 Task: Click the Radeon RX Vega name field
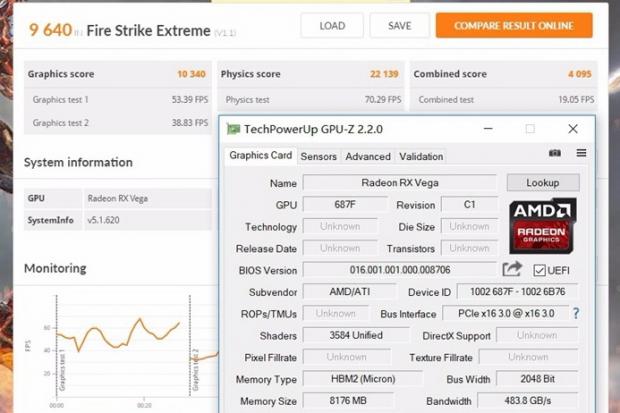point(399,183)
